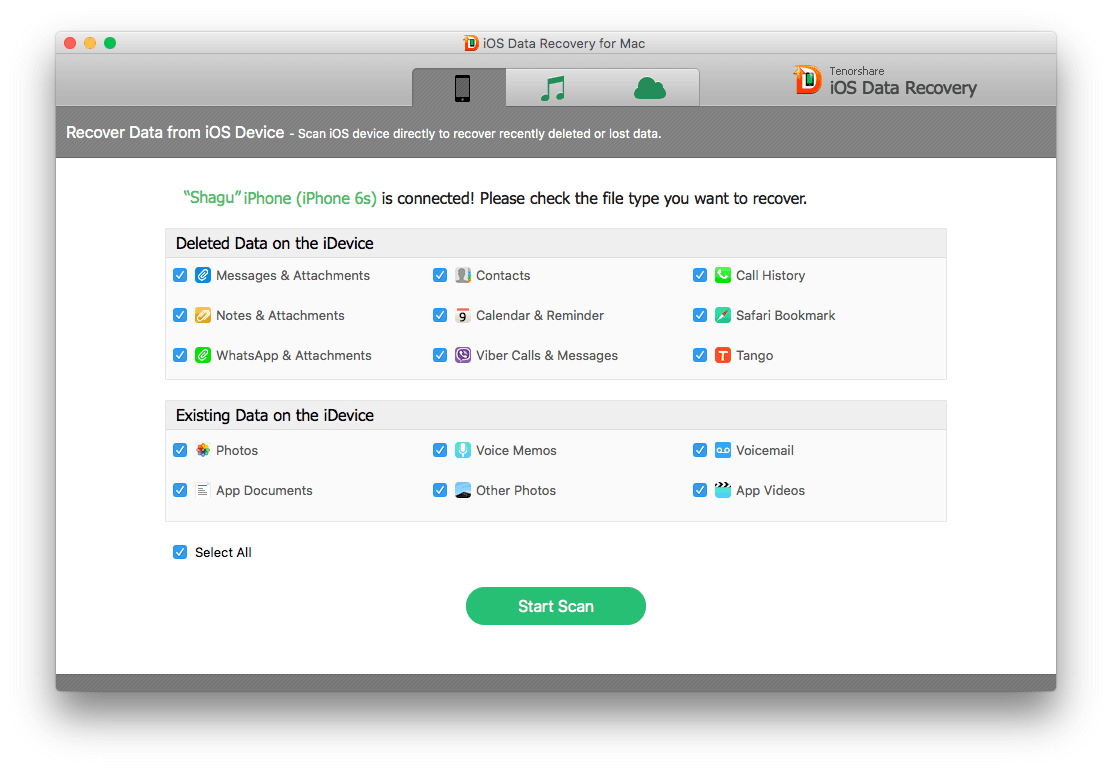Click the Tenorshare iOS Data Recovery brand text
This screenshot has height=771, width=1112.
tap(903, 82)
